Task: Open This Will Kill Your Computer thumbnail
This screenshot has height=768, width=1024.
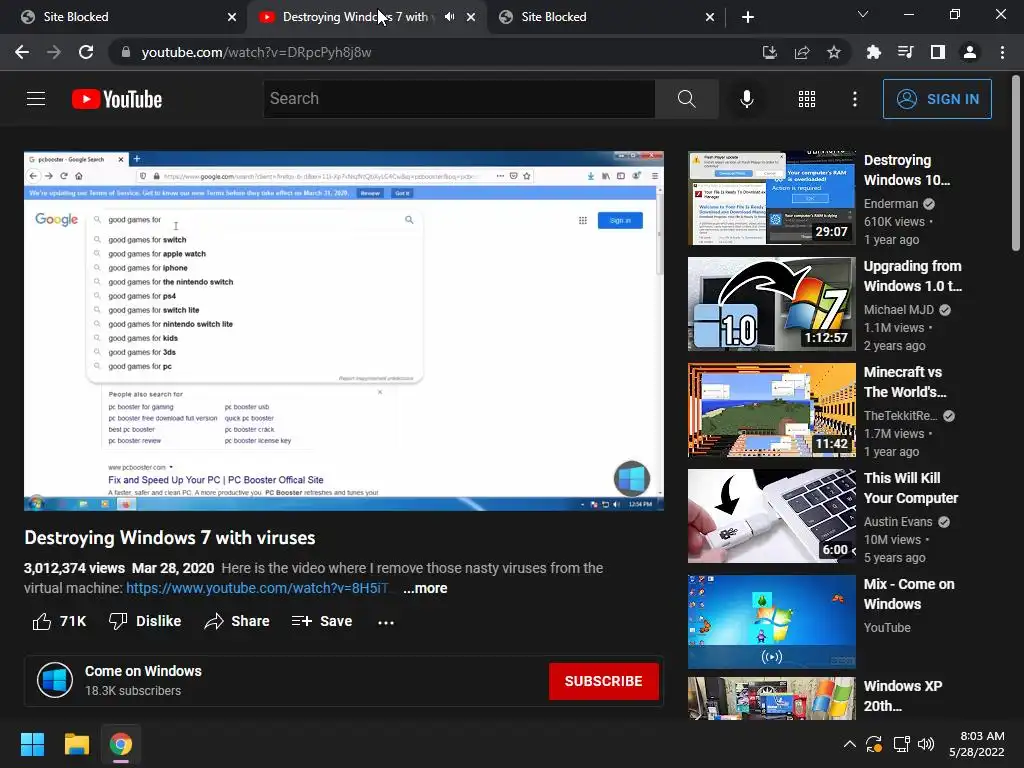Action: click(x=771, y=516)
